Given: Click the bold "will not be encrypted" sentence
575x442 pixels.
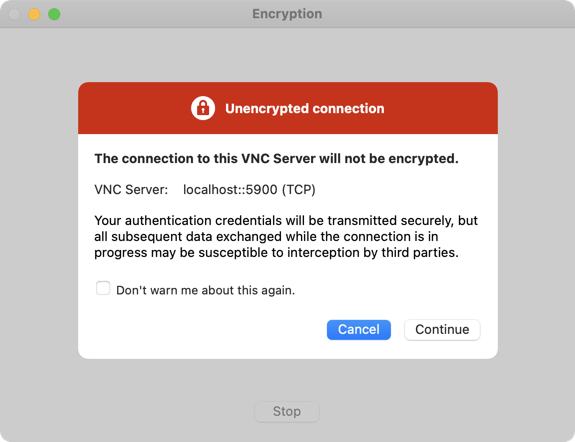Looking at the screenshot, I should 276,158.
